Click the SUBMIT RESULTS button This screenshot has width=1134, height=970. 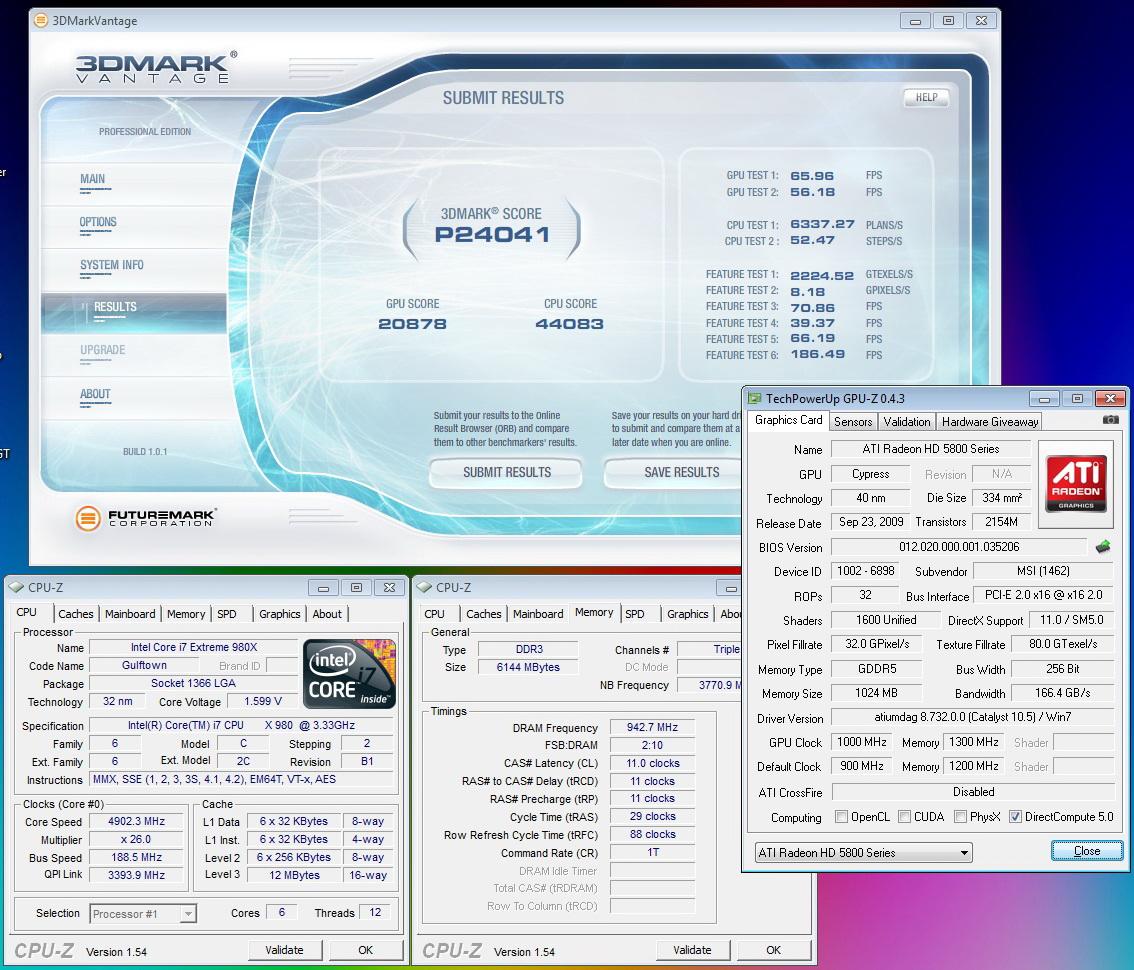[x=506, y=472]
